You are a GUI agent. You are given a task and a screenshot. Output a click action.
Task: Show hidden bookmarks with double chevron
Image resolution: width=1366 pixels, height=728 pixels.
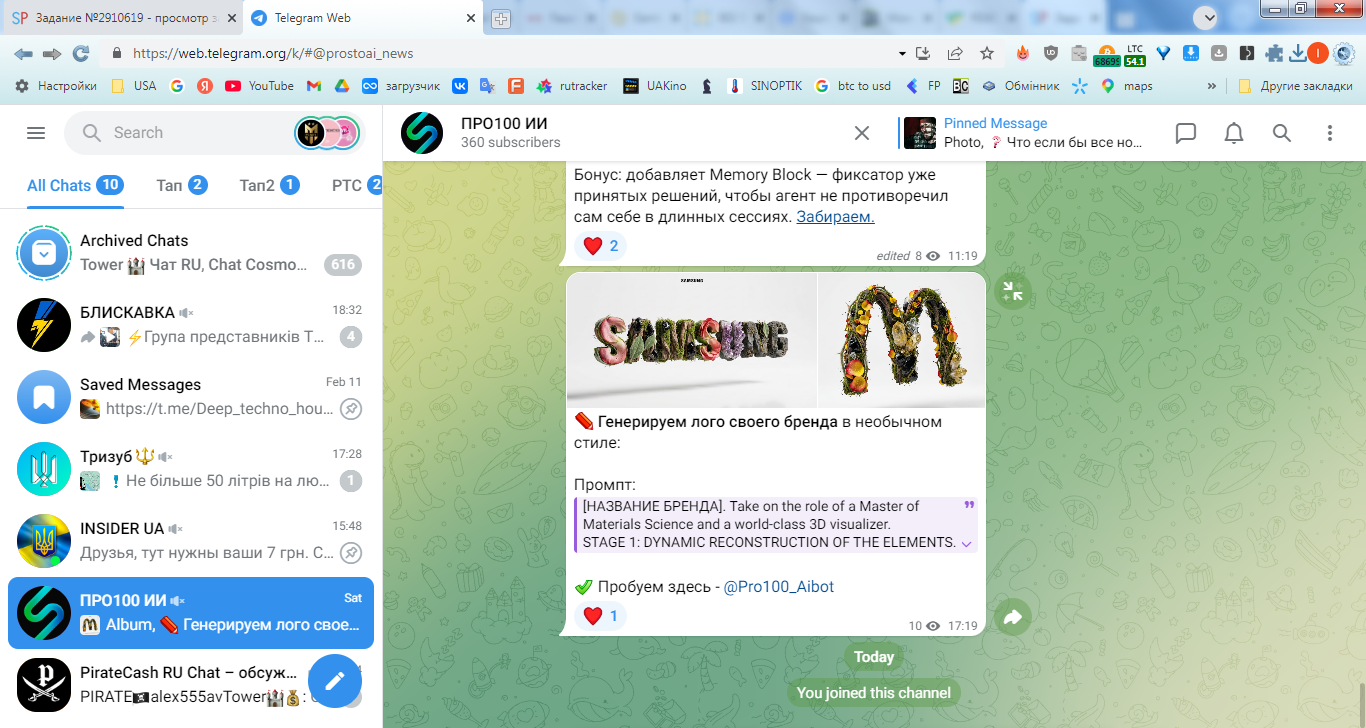pos(1213,86)
